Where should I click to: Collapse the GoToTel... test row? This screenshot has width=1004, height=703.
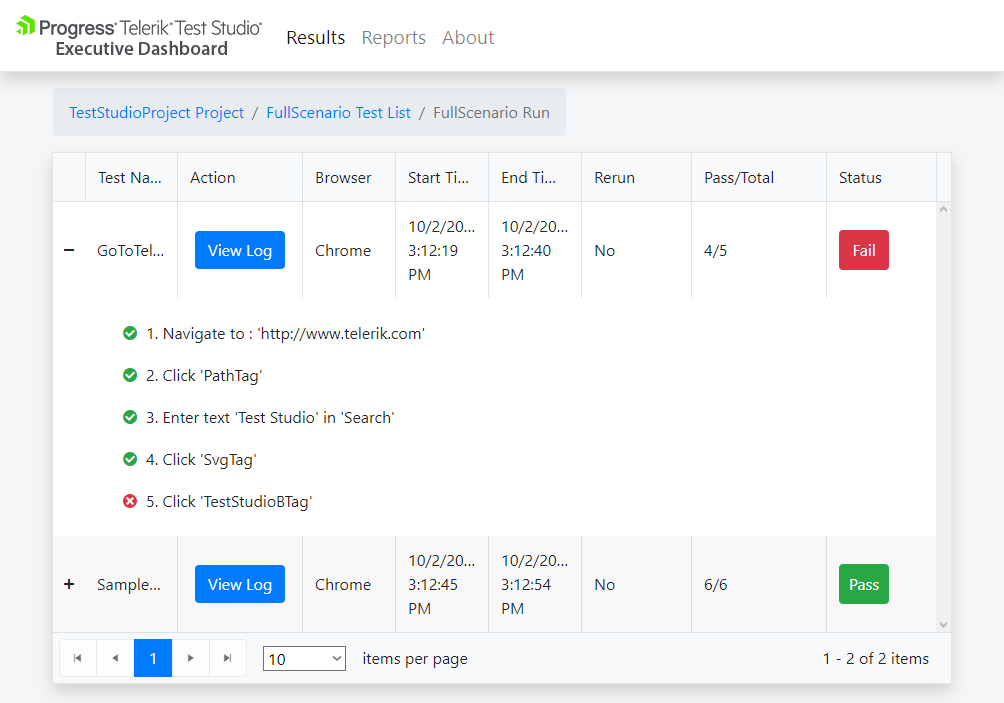tap(69, 250)
